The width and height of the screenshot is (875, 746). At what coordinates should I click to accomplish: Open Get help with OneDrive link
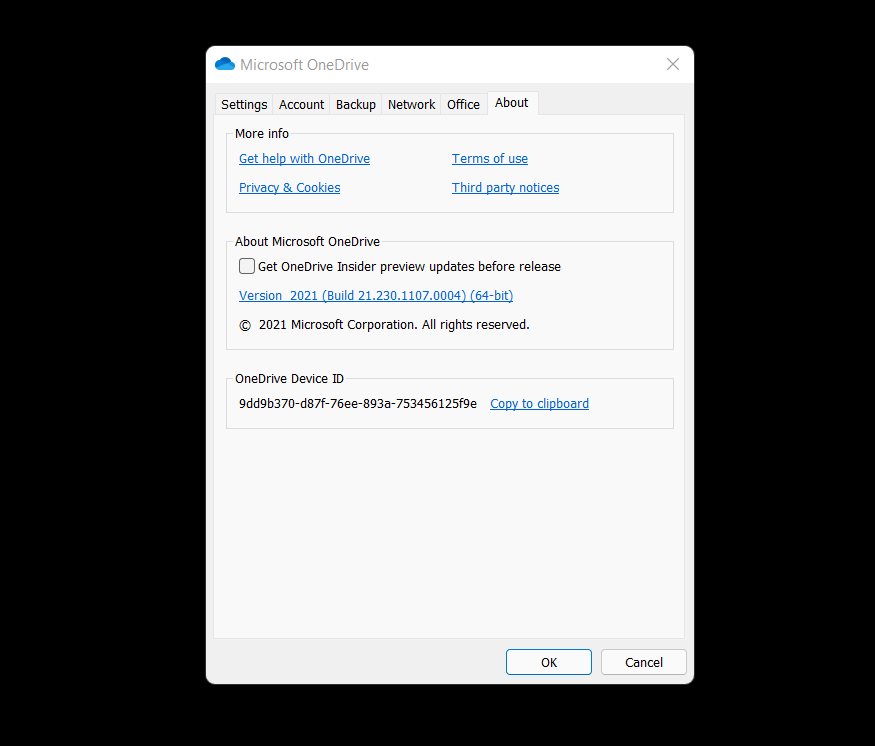(x=304, y=158)
